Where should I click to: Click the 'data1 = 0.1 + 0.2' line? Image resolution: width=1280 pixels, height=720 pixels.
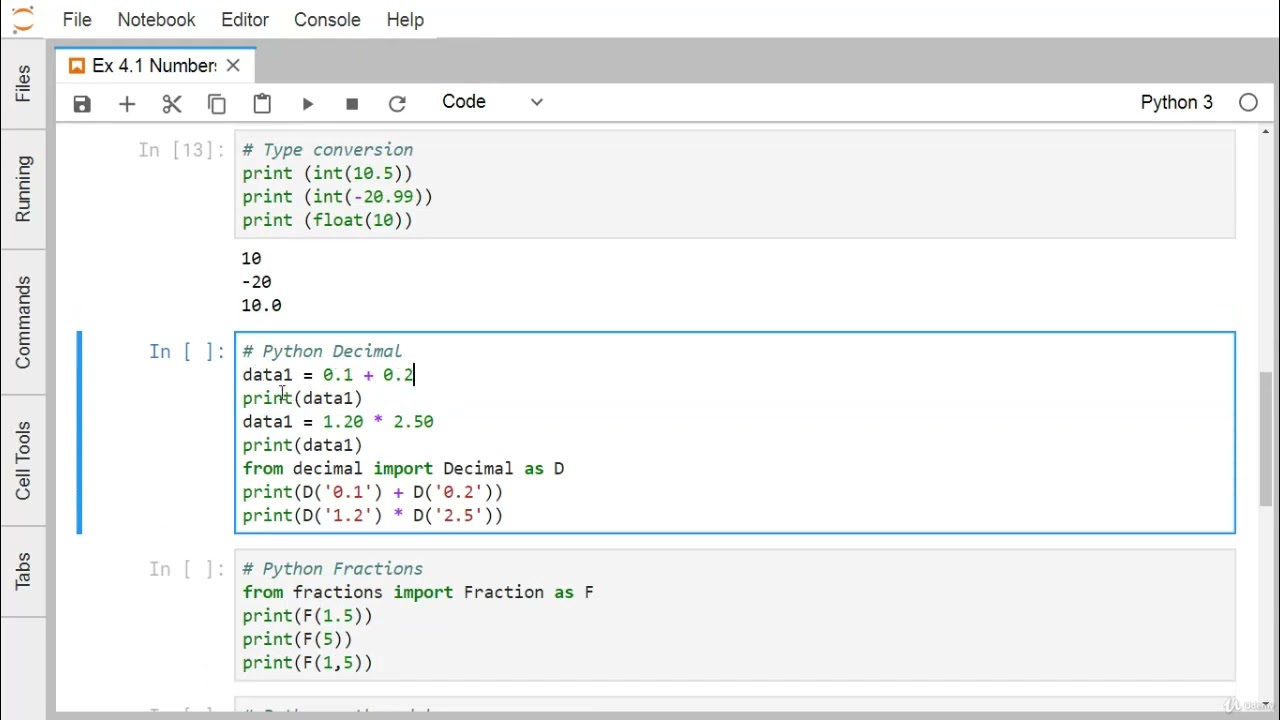[327, 375]
